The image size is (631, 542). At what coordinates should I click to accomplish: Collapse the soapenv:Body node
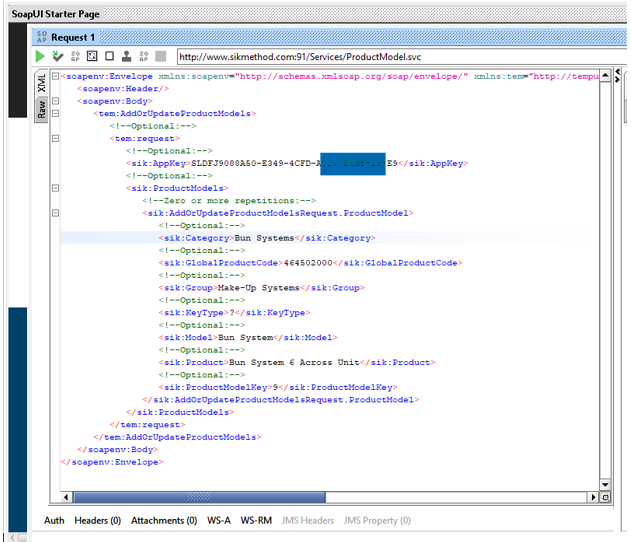(x=56, y=101)
